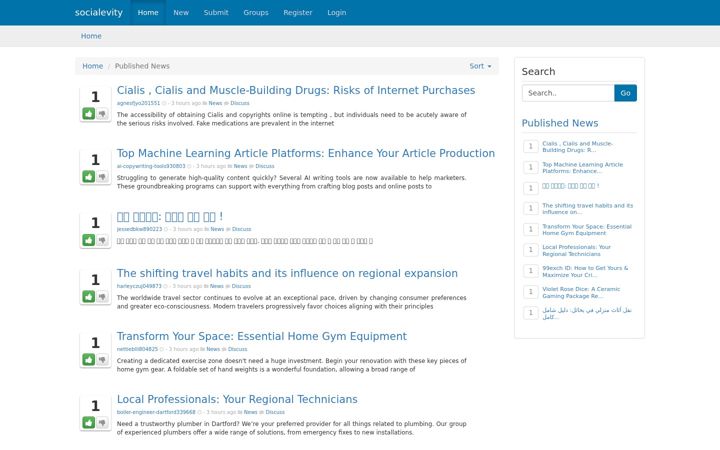Open the Groups menu item
Image resolution: width=720 pixels, height=450 pixels.
256,12
